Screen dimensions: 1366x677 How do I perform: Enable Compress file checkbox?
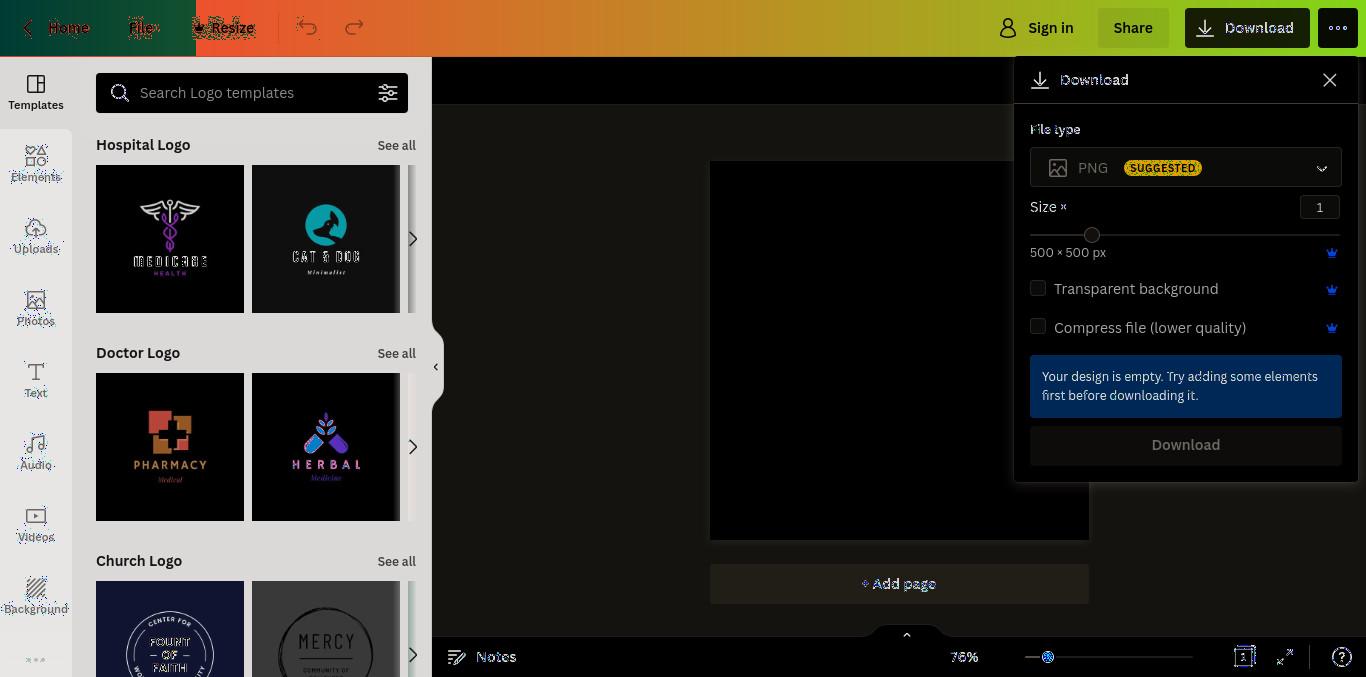1038,326
